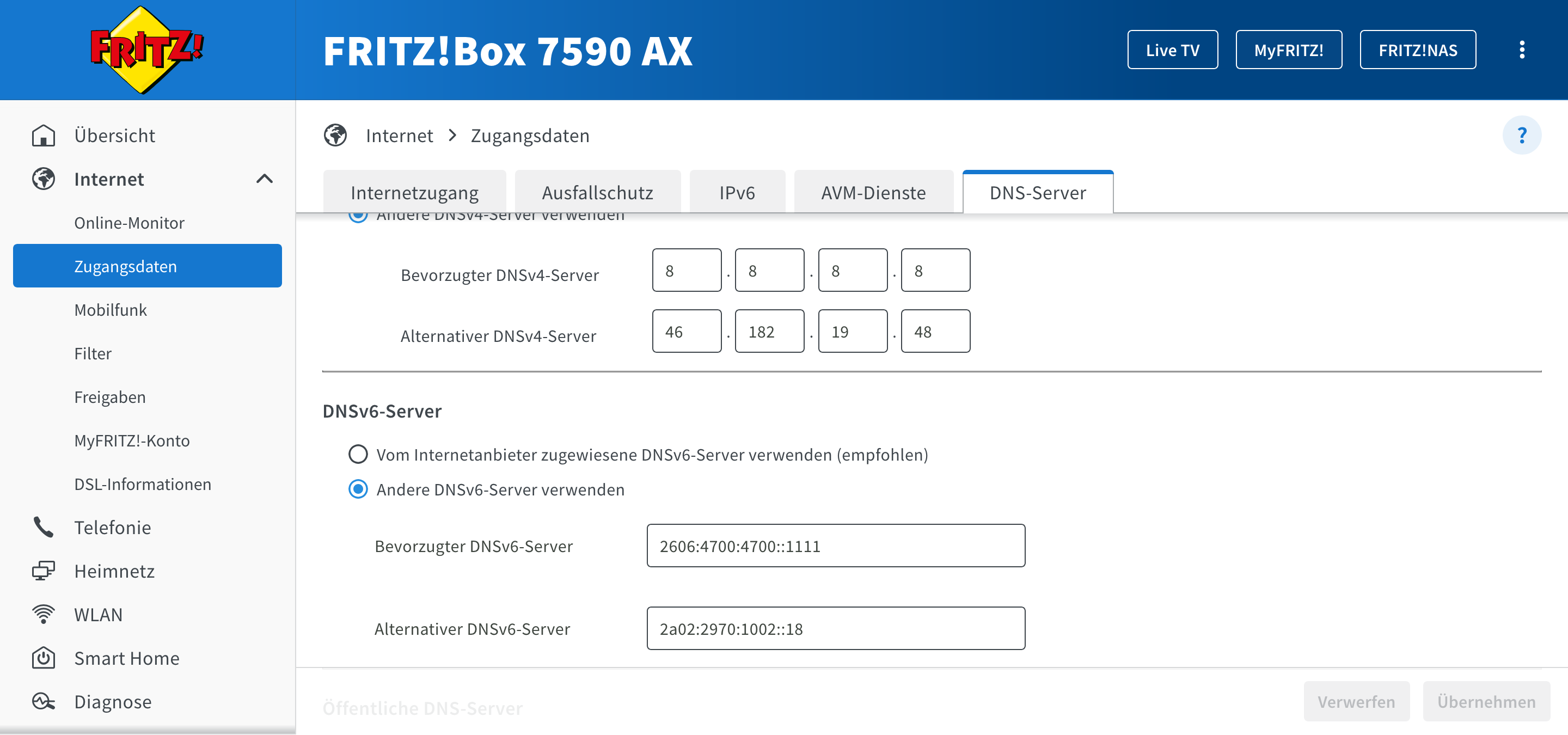
Task: Select provider-assigned DNSv6 servers option
Action: tap(358, 454)
